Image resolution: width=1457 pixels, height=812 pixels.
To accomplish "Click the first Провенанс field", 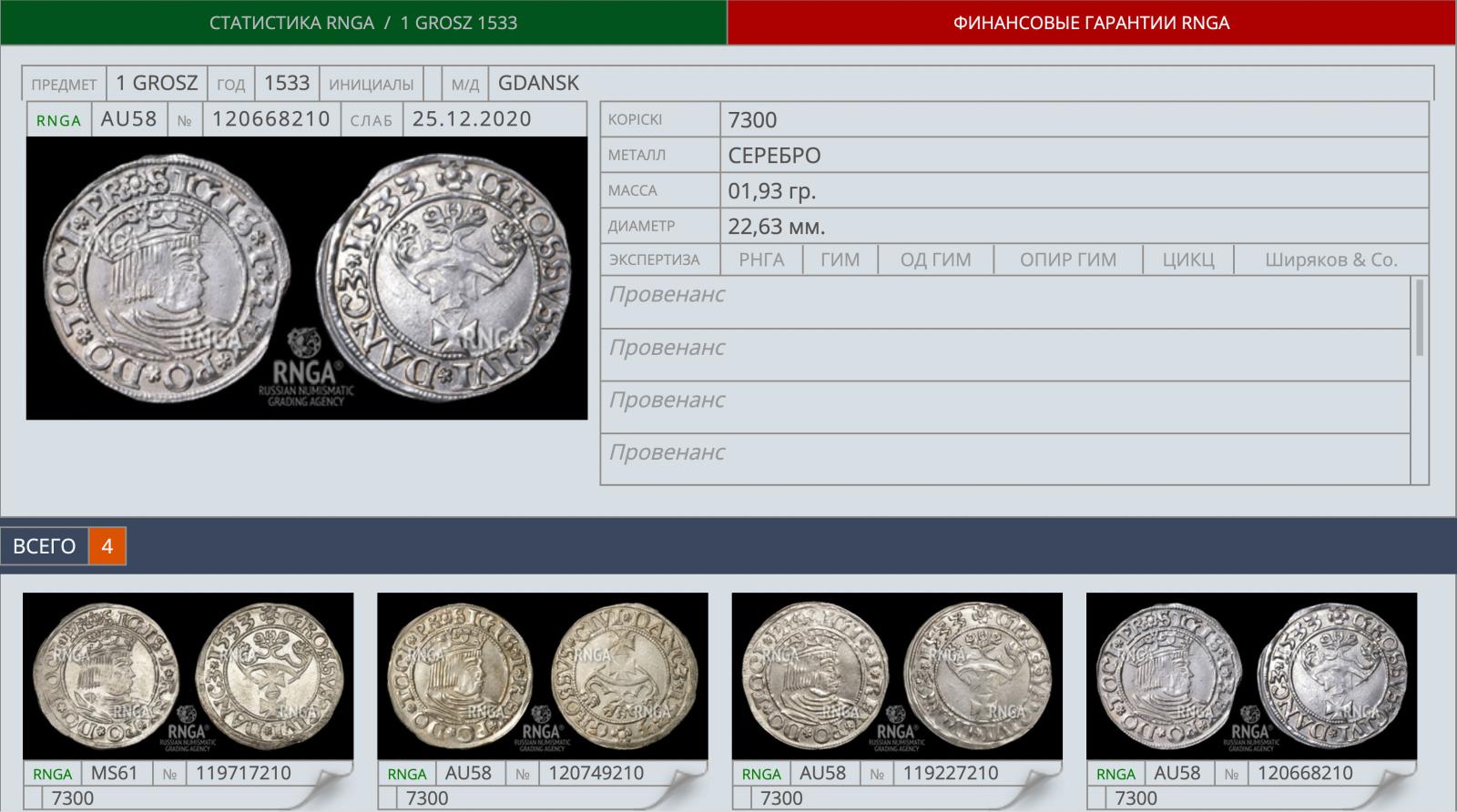I will point(1005,302).
